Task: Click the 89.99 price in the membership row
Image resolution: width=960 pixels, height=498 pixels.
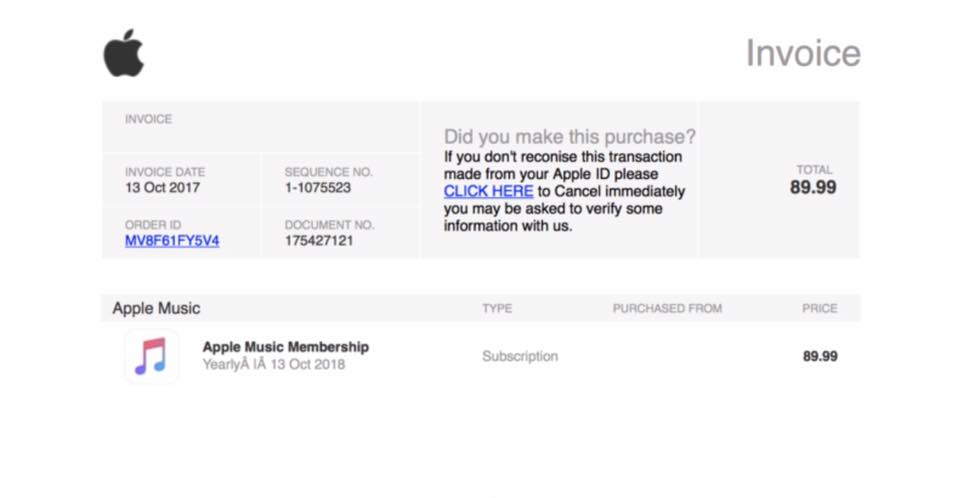Action: tap(820, 356)
